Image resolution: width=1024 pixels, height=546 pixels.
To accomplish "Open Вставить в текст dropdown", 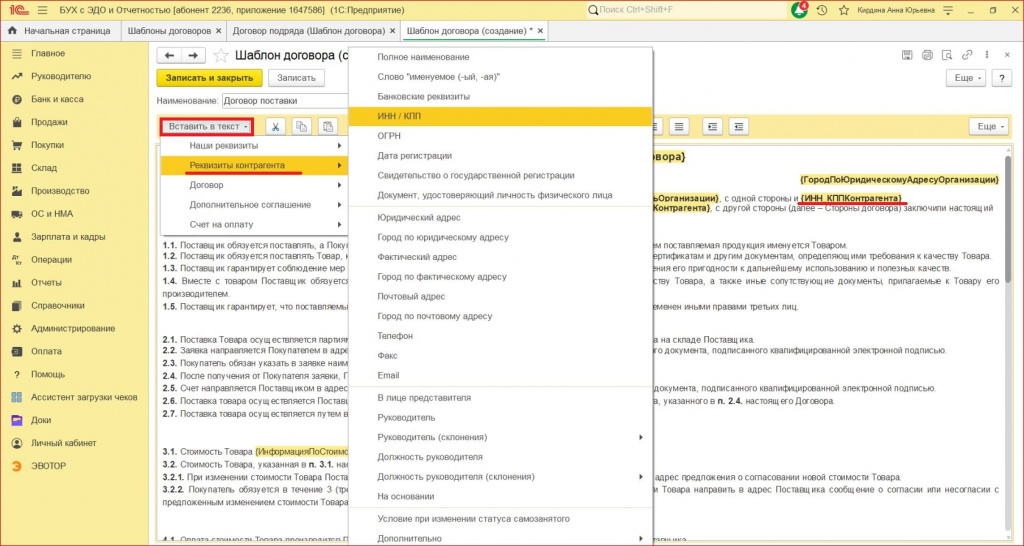I will 208,127.
